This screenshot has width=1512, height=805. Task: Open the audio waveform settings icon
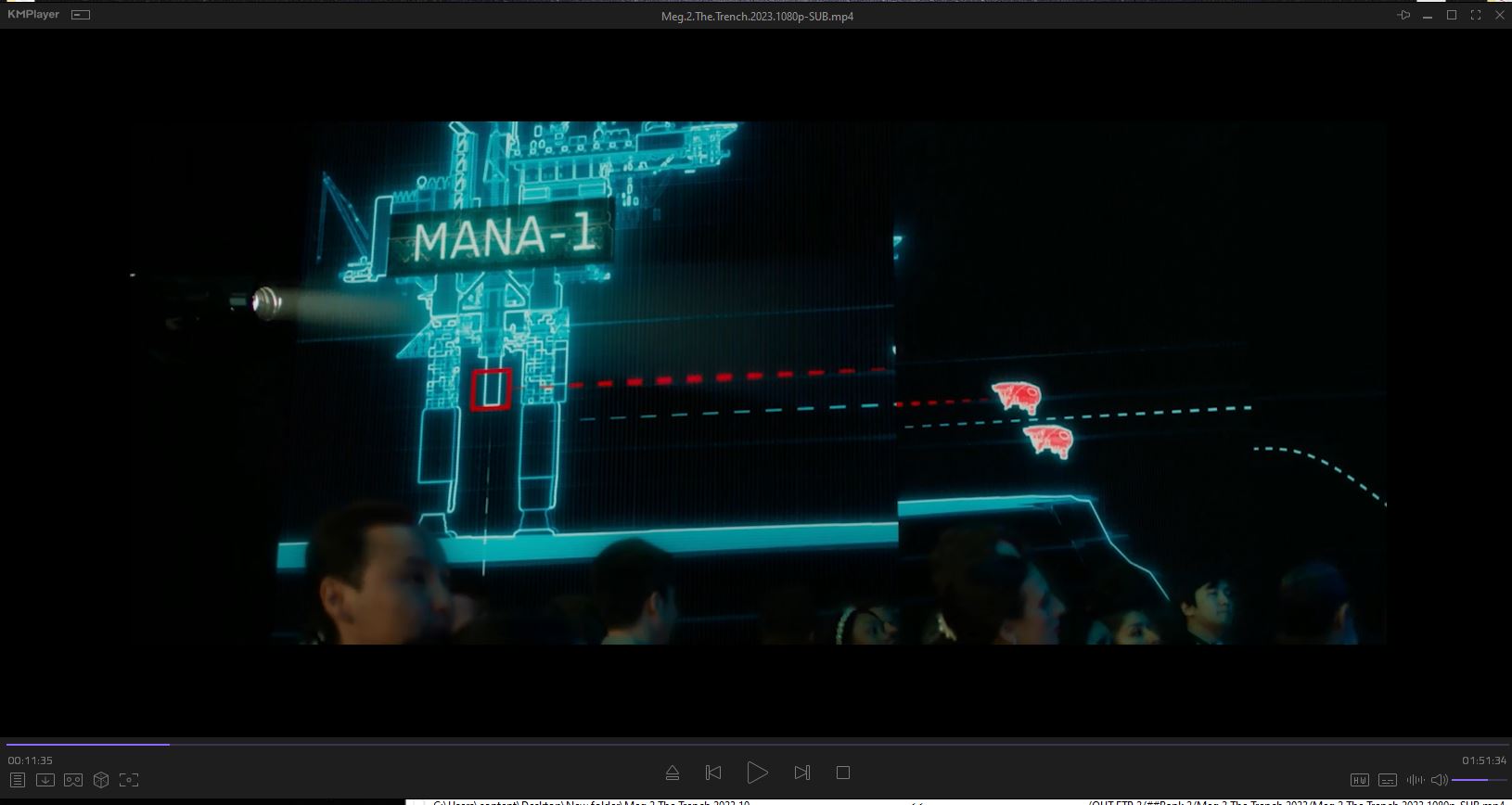click(x=1415, y=780)
